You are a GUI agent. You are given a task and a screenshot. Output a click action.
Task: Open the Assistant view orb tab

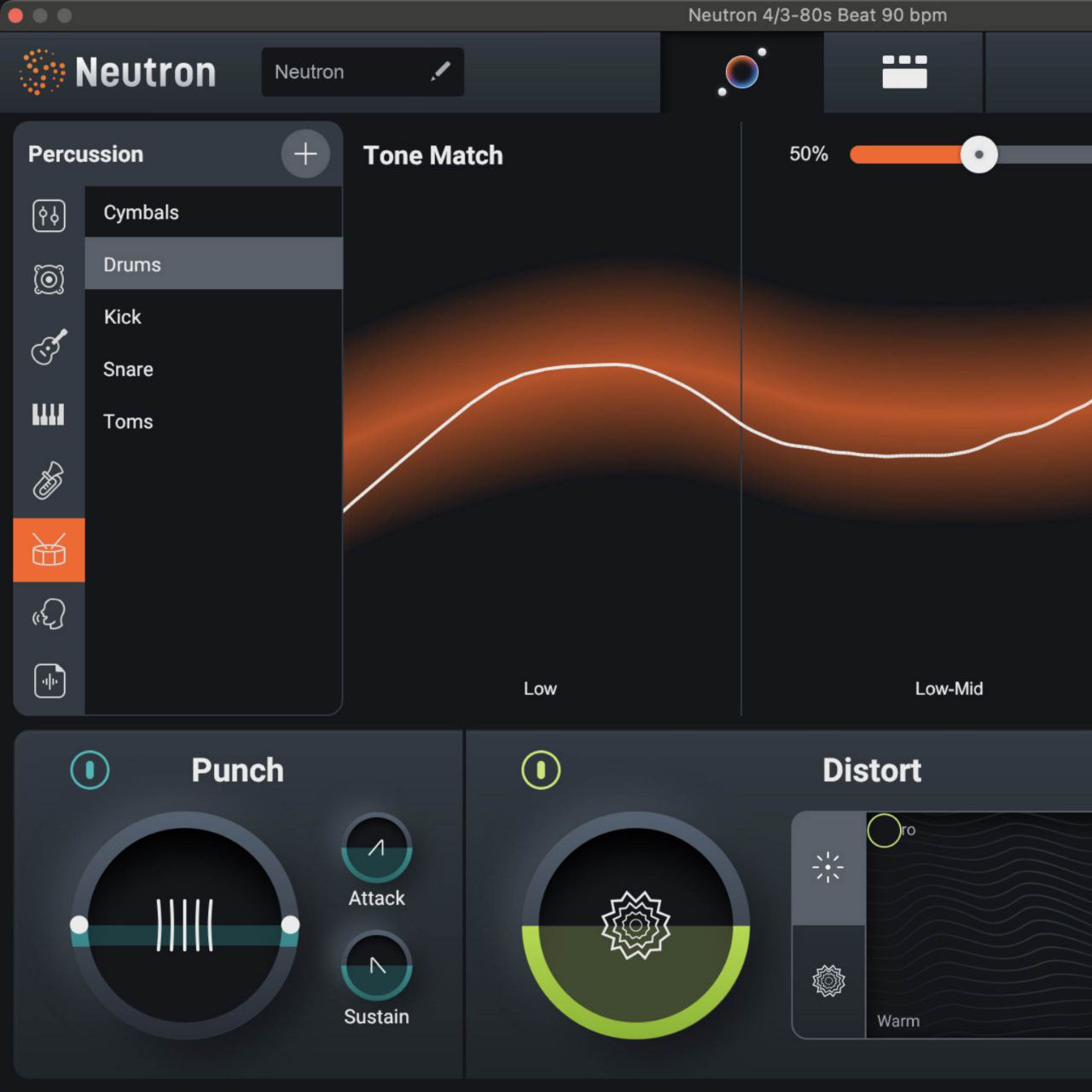(742, 73)
